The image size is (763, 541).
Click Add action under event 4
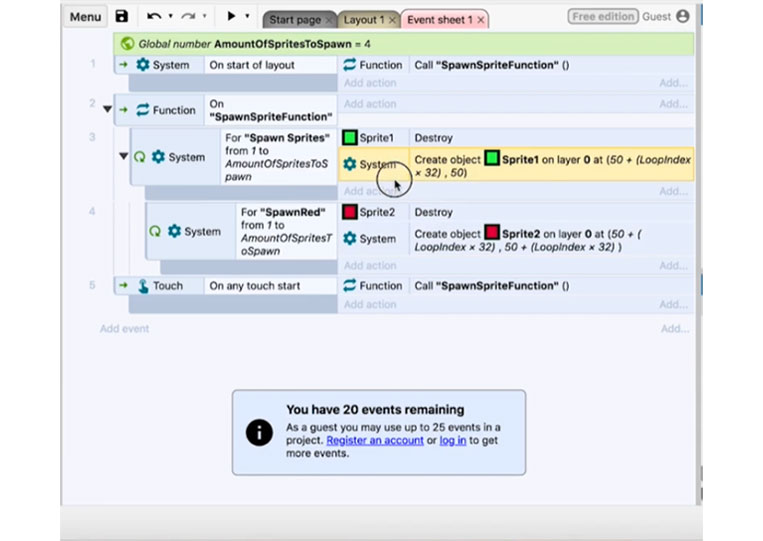pos(370,266)
